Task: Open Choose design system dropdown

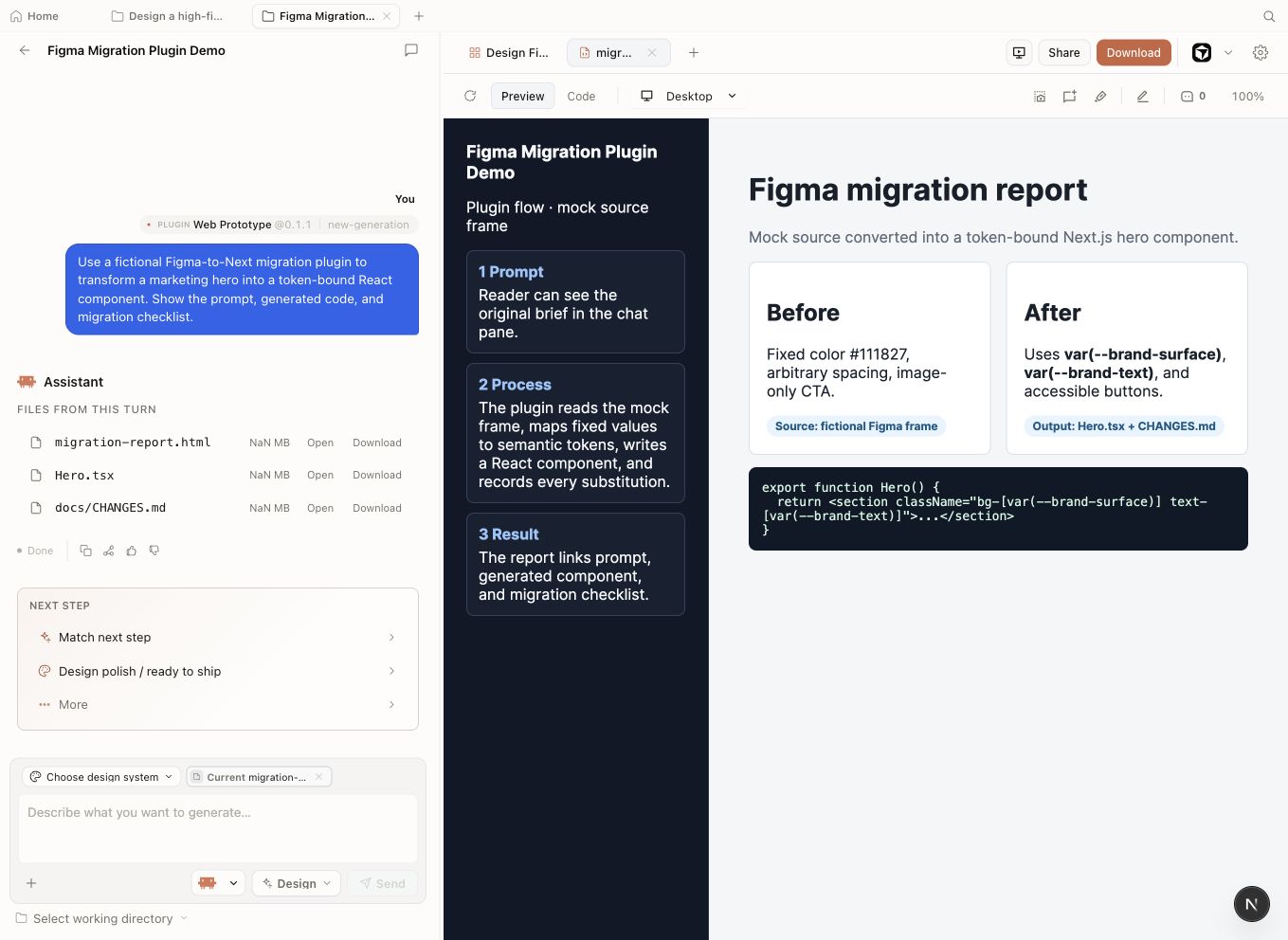Action: click(x=101, y=777)
